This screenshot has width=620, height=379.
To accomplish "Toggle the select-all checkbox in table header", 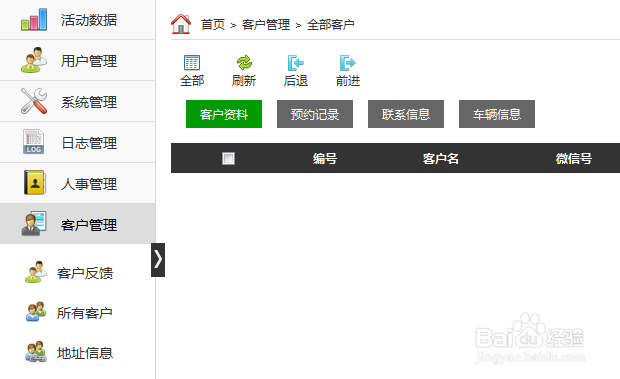I will [228, 158].
